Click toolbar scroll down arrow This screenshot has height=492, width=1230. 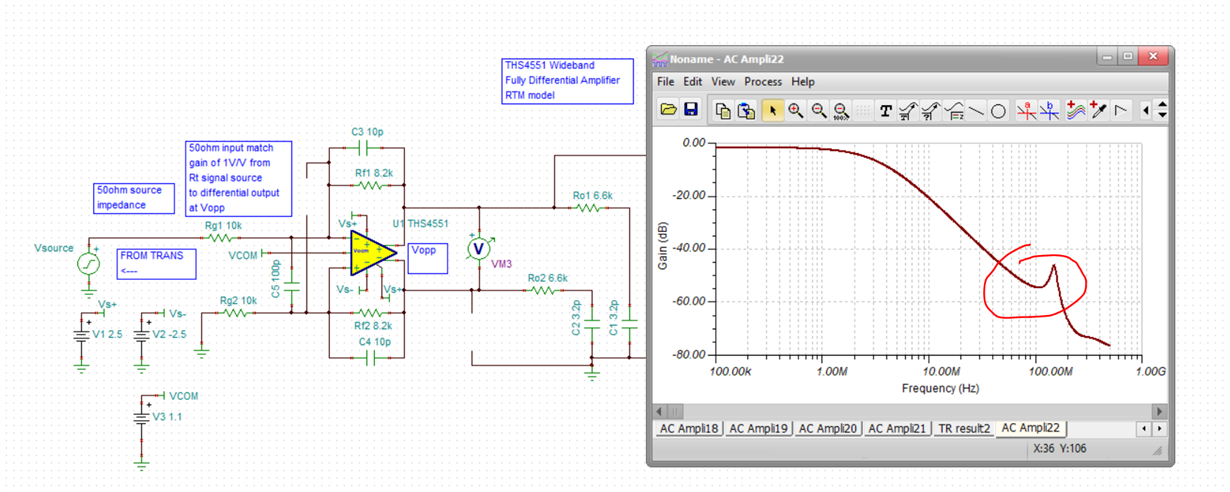1162,116
